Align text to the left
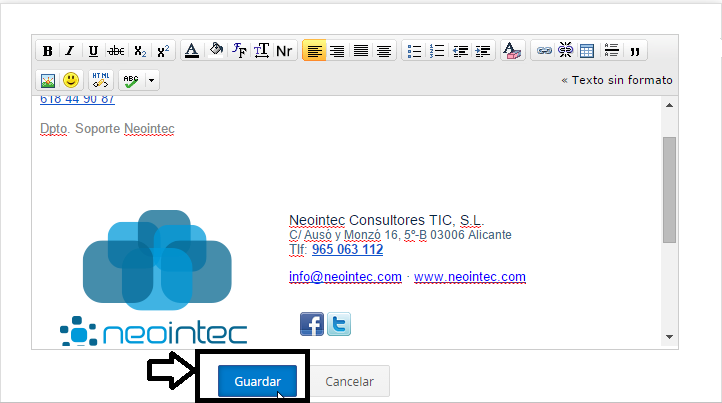The height and width of the screenshot is (403, 722). point(314,51)
